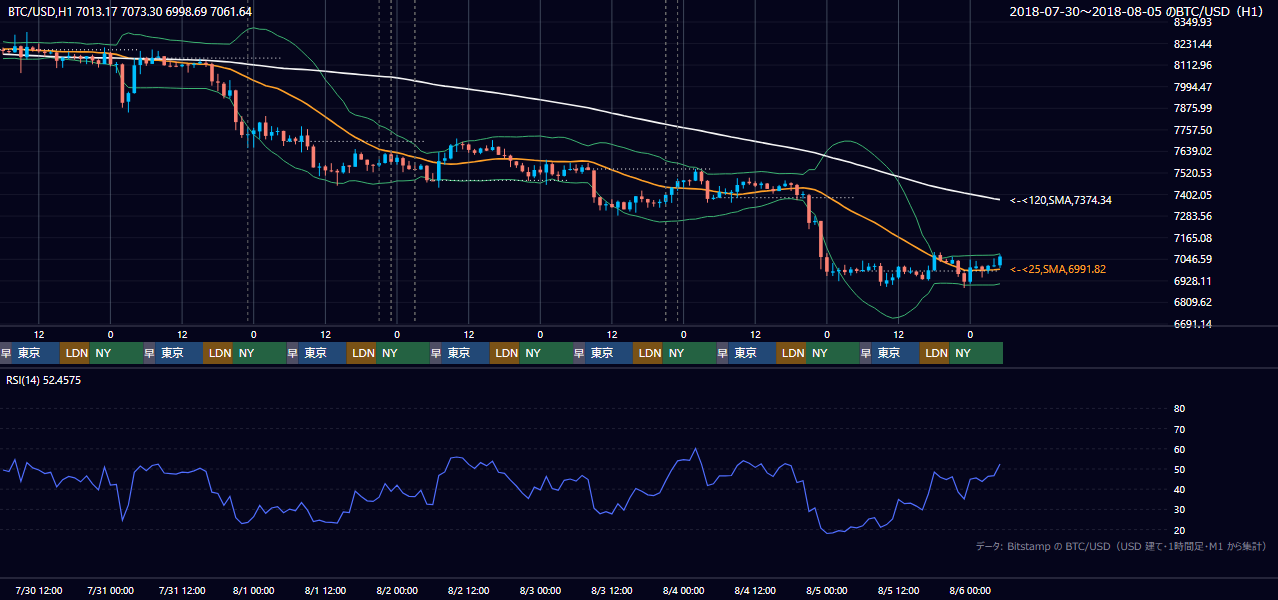Click the 8/3 00:00 time axis label
The height and width of the screenshot is (600, 1278).
[x=540, y=590]
